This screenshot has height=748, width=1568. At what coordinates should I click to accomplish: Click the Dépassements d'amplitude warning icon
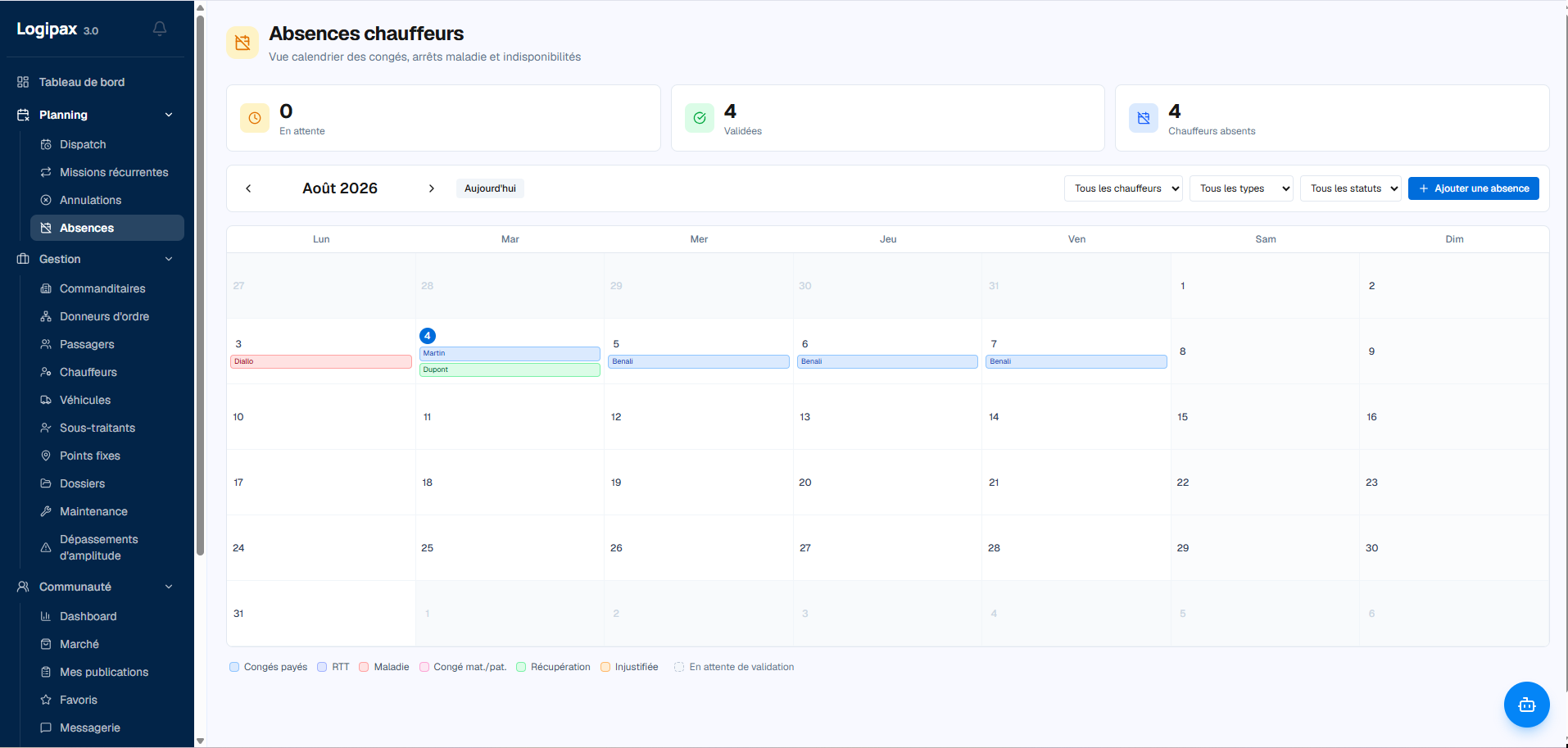[x=46, y=547]
